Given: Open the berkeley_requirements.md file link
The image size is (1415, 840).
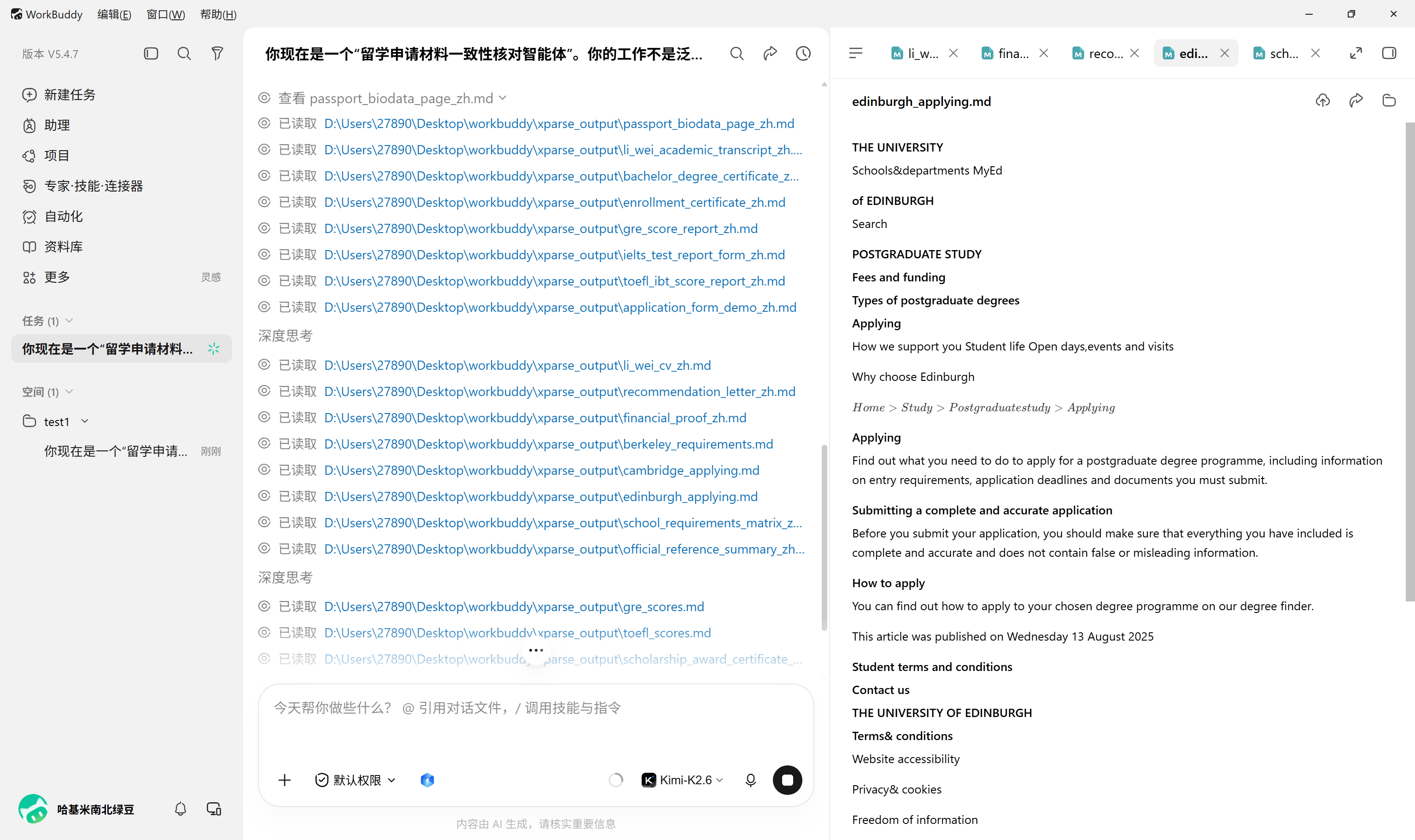Looking at the screenshot, I should [x=549, y=444].
